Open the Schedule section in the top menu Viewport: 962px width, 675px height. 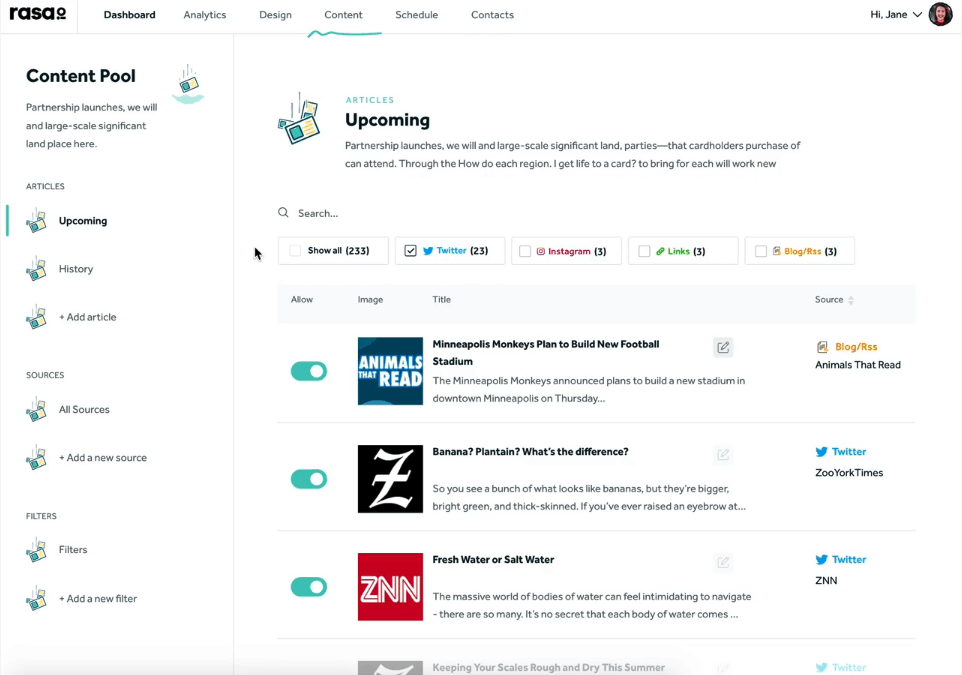[416, 15]
